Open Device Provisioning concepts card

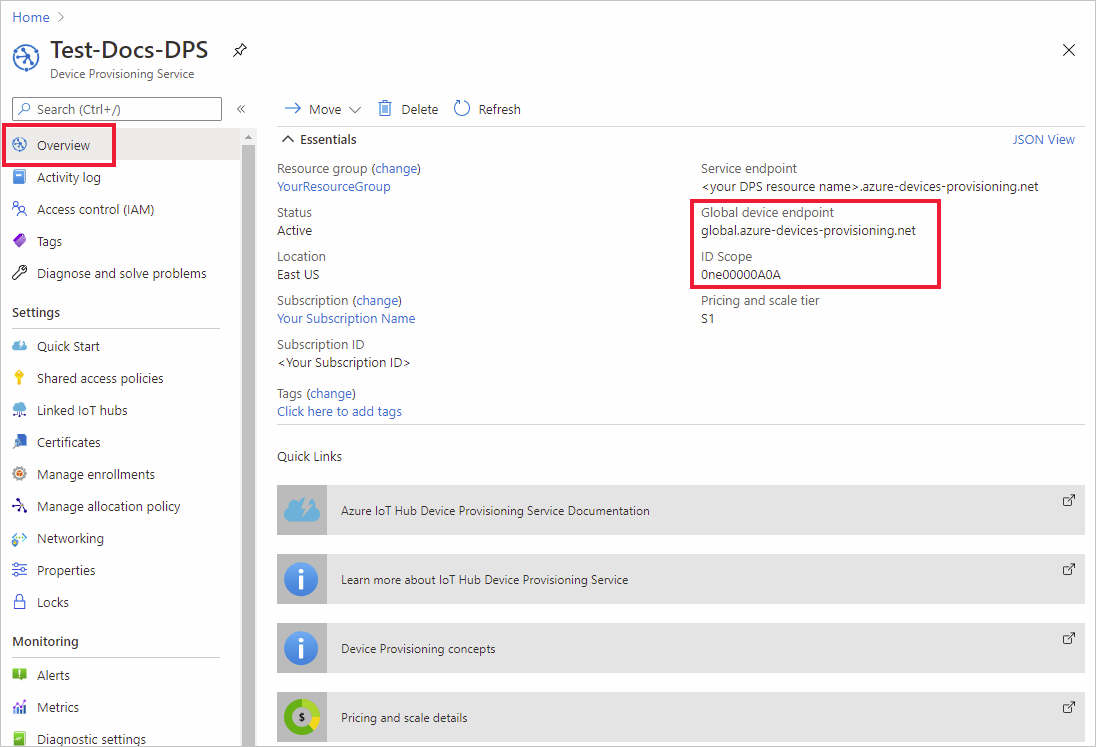pos(681,648)
